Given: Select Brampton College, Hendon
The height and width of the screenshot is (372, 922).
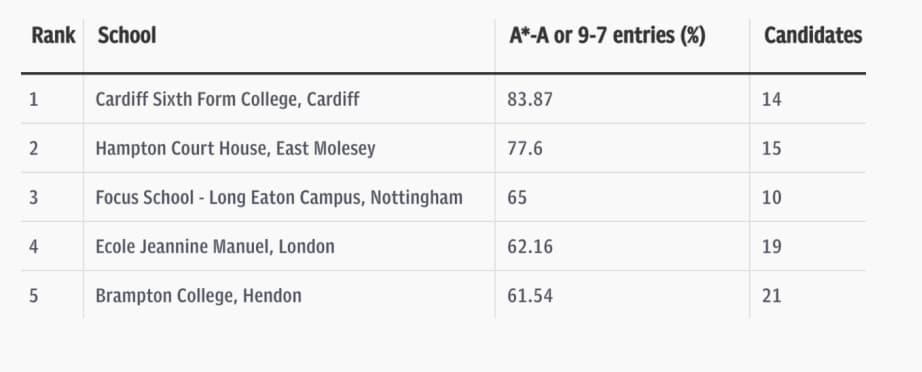Looking at the screenshot, I should tap(198, 296).
